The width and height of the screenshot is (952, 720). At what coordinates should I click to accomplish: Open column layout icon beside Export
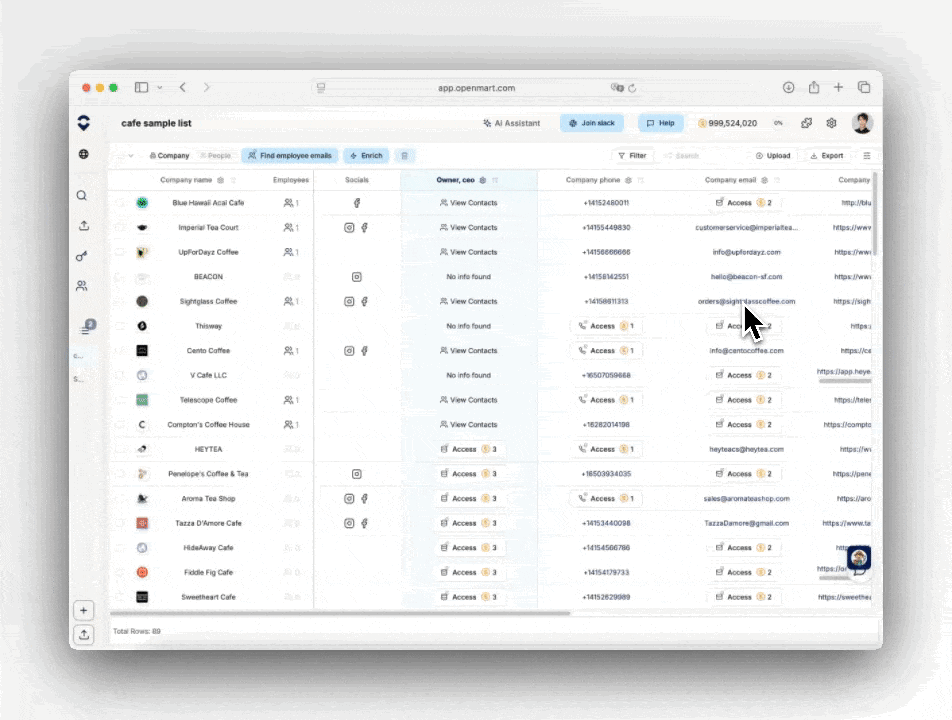(866, 156)
